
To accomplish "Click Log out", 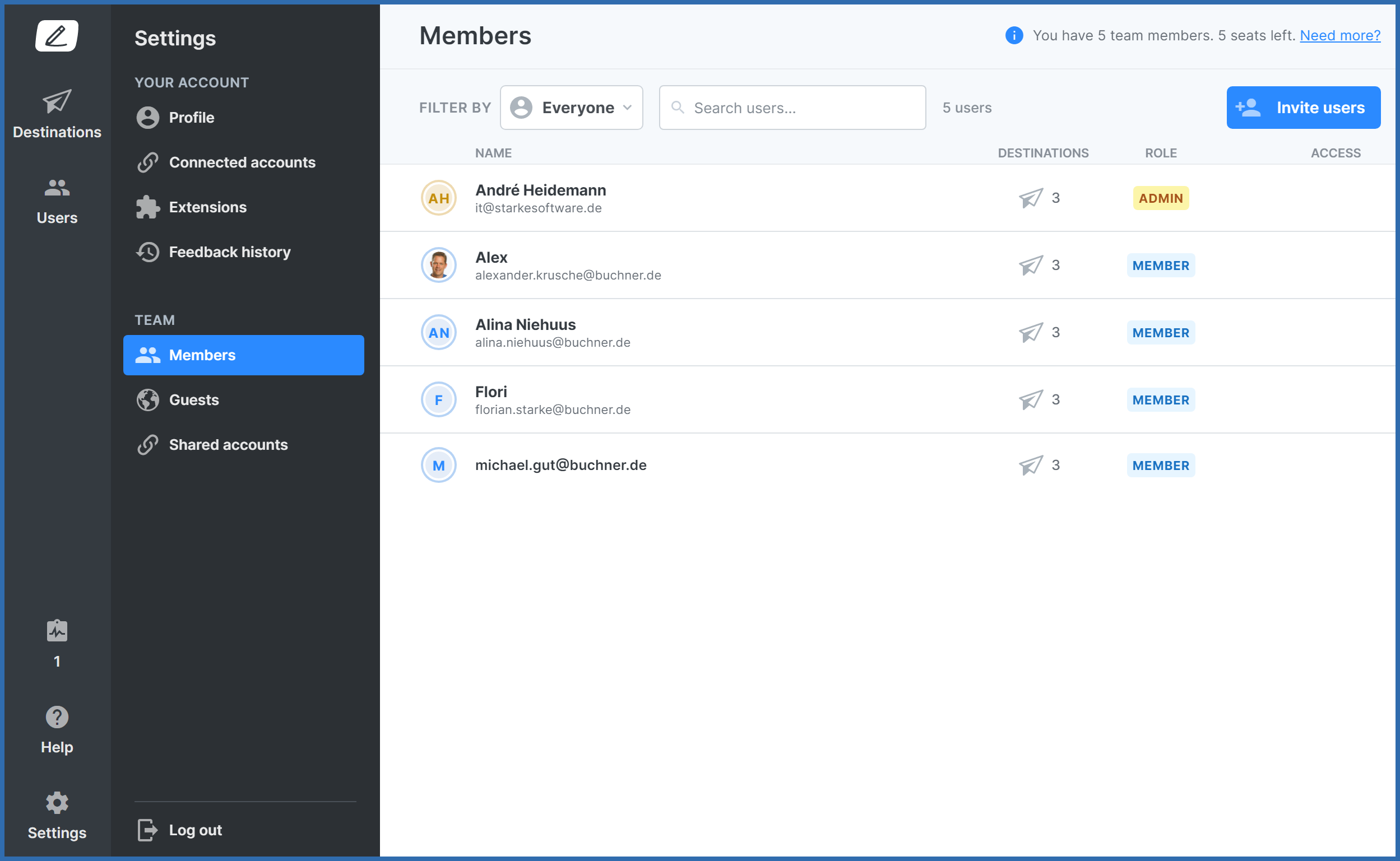I will click(x=195, y=830).
